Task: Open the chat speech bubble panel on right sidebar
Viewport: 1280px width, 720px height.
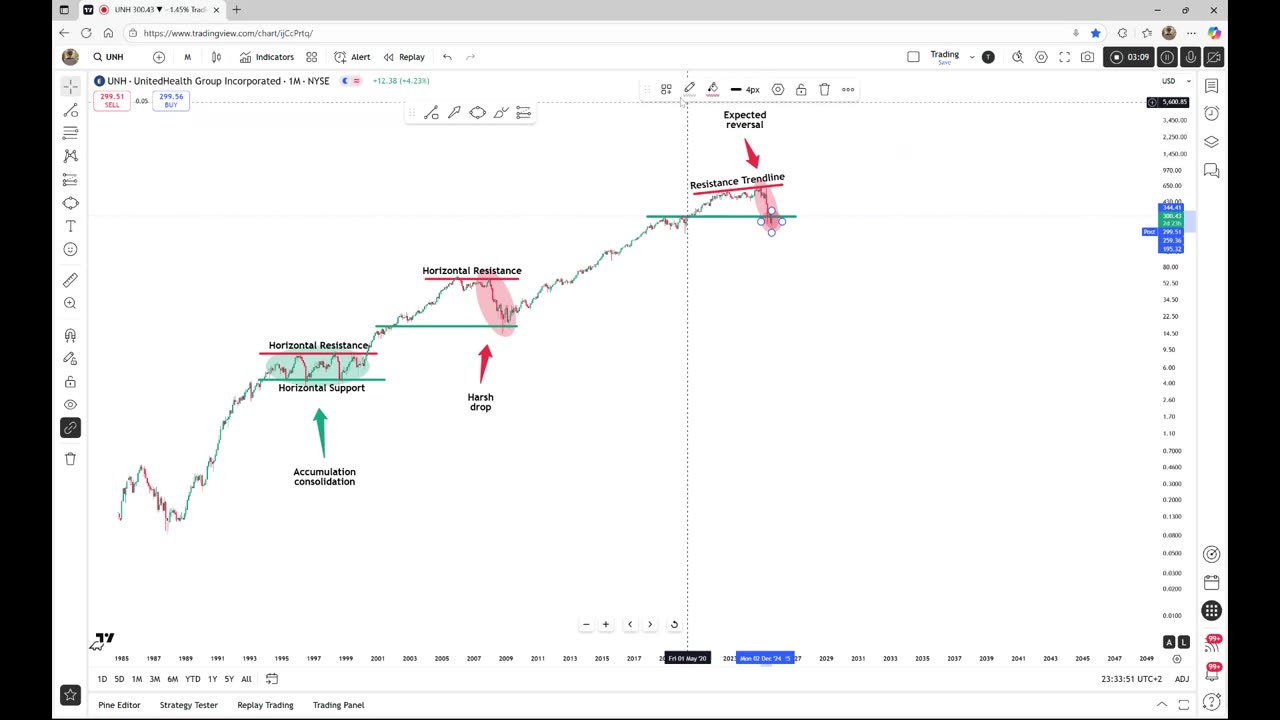Action: pos(1211,171)
